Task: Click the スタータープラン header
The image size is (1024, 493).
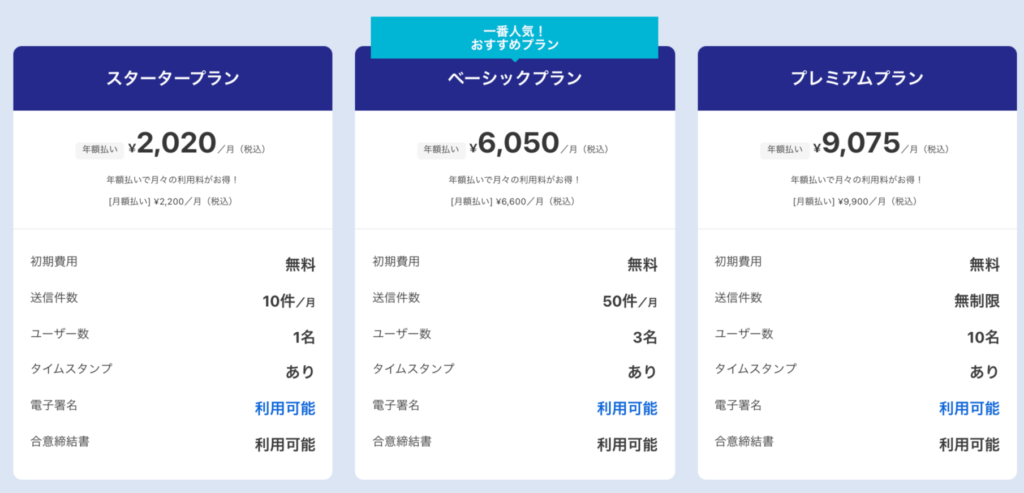Action: (x=172, y=78)
